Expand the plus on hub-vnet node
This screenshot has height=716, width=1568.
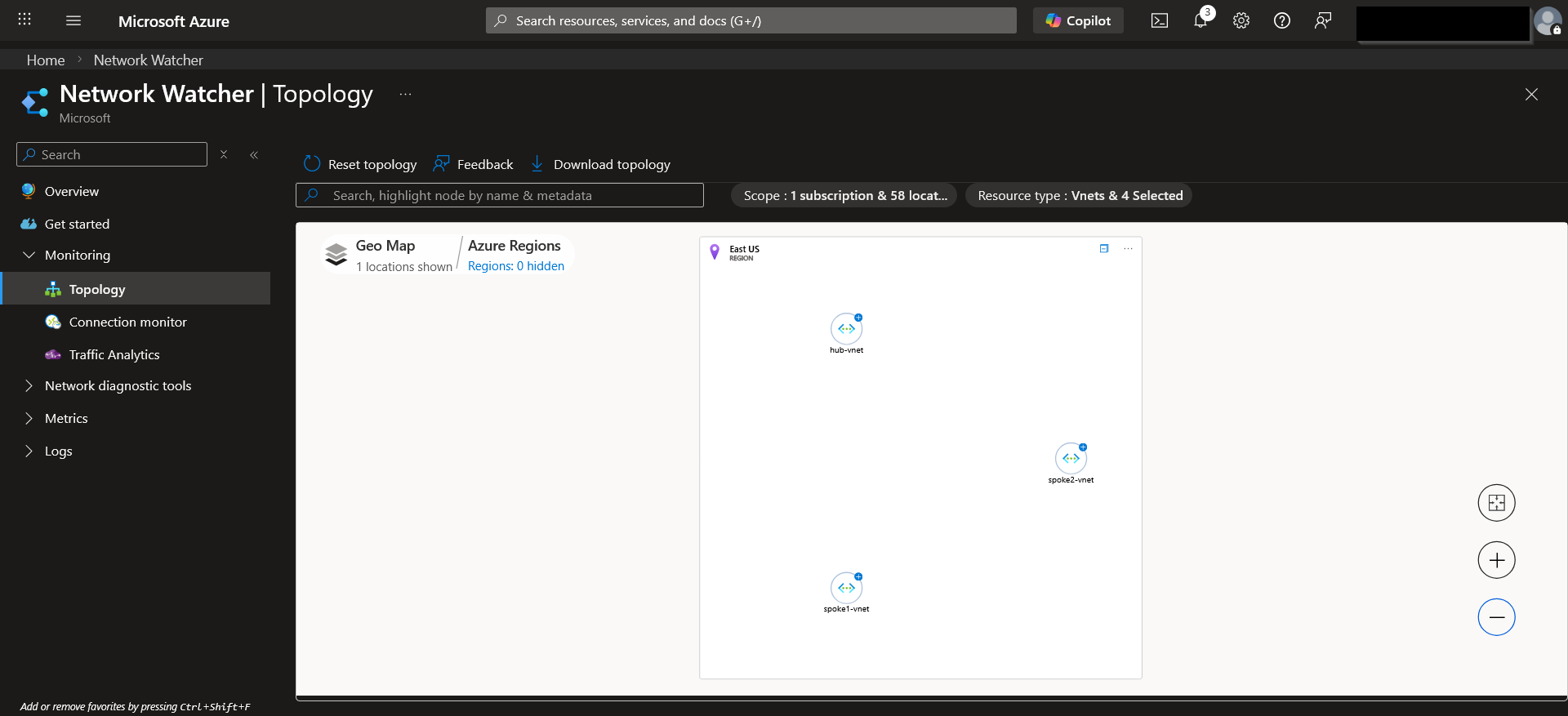(858, 318)
